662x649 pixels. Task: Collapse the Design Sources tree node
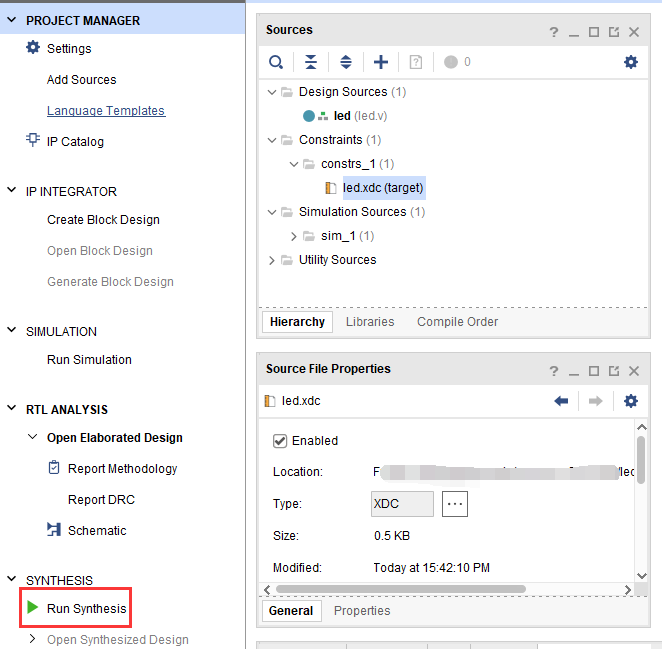click(x=272, y=92)
